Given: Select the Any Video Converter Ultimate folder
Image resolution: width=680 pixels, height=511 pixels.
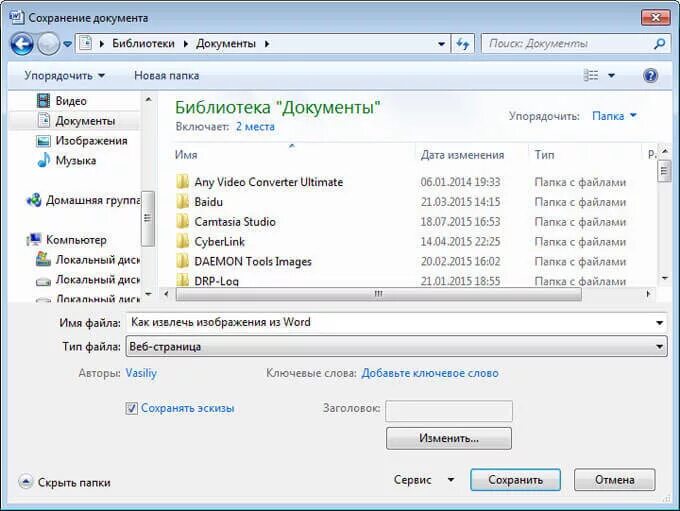Looking at the screenshot, I should pyautogui.click(x=268, y=182).
